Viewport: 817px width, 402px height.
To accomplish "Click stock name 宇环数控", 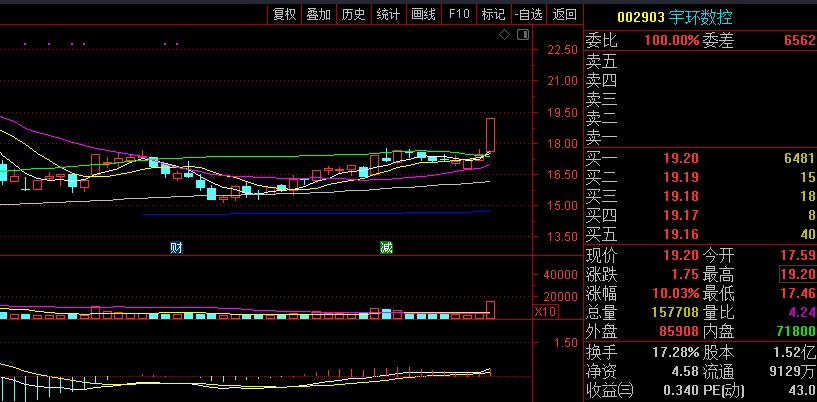I will tap(700, 17).
